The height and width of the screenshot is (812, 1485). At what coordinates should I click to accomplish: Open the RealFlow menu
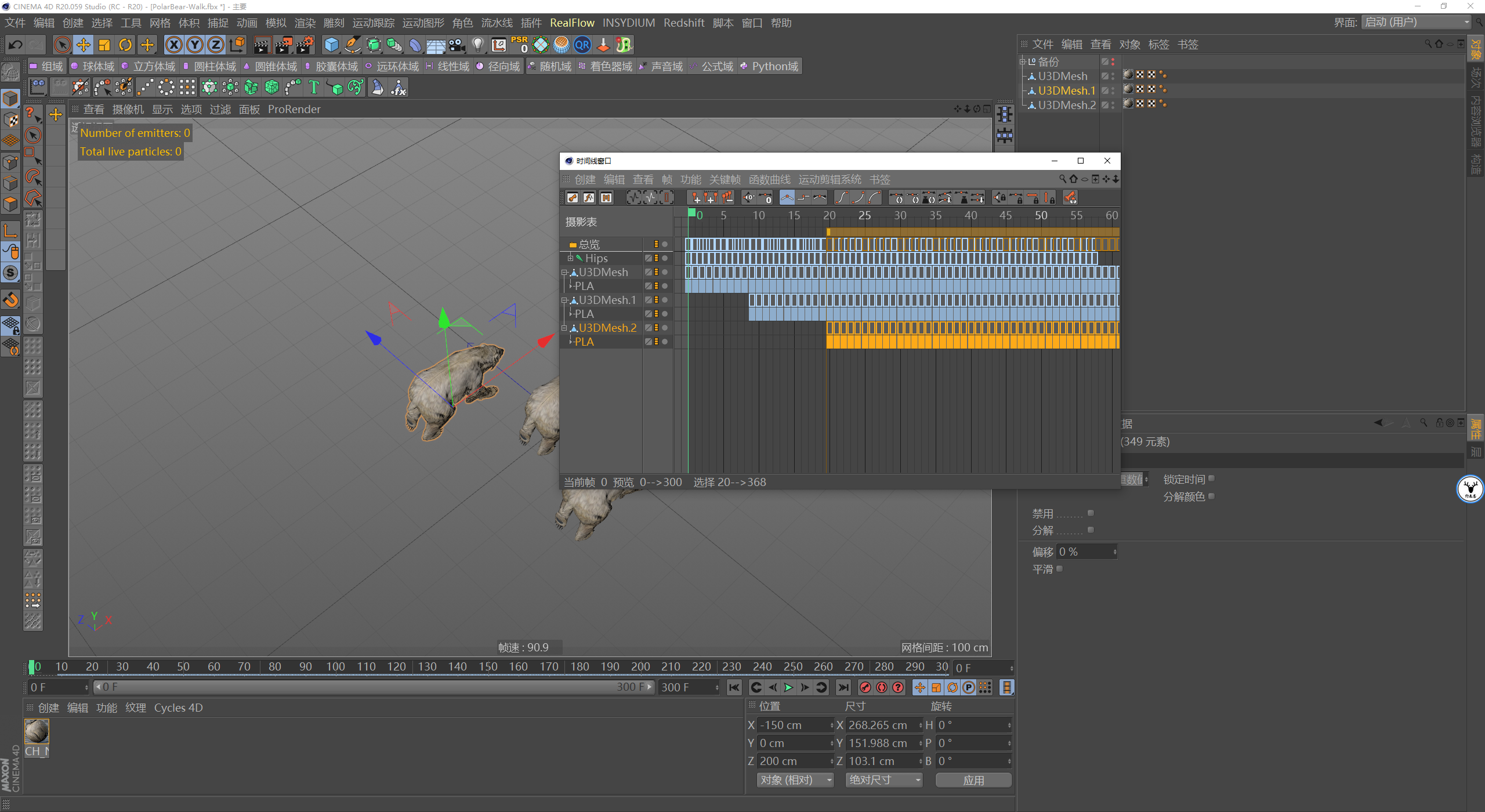point(571,23)
